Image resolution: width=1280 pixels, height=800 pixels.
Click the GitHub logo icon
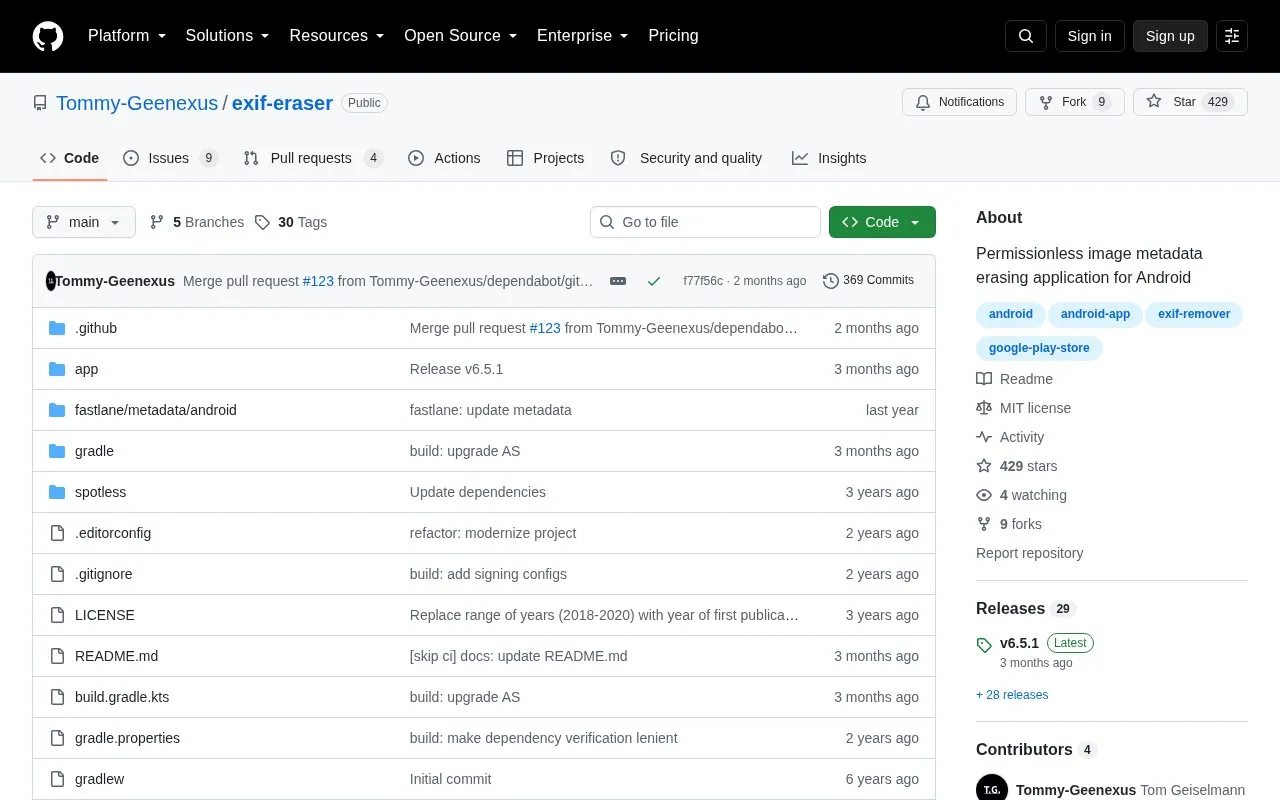point(48,36)
